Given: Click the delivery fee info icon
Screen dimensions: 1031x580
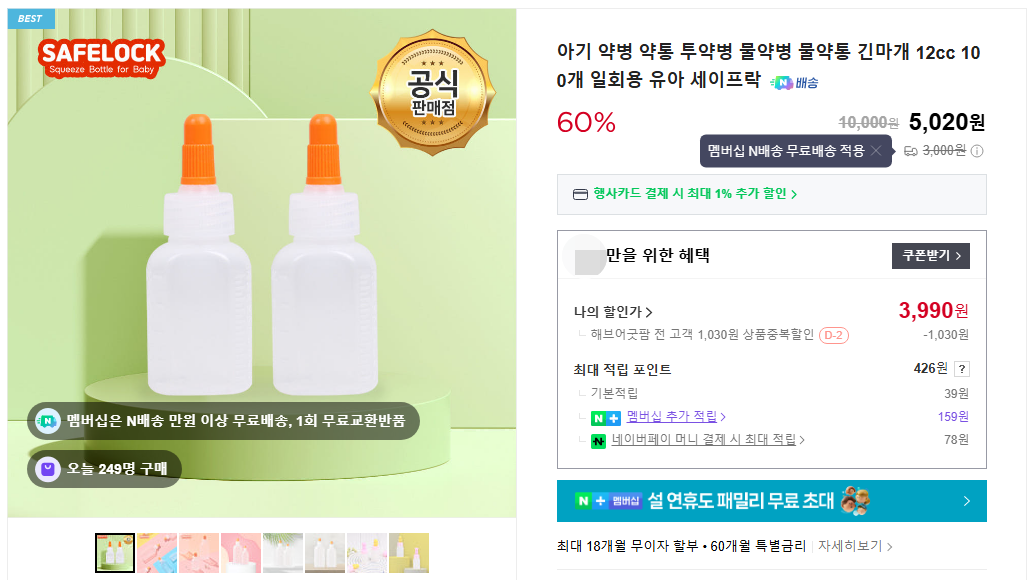Looking at the screenshot, I should coord(977,151).
